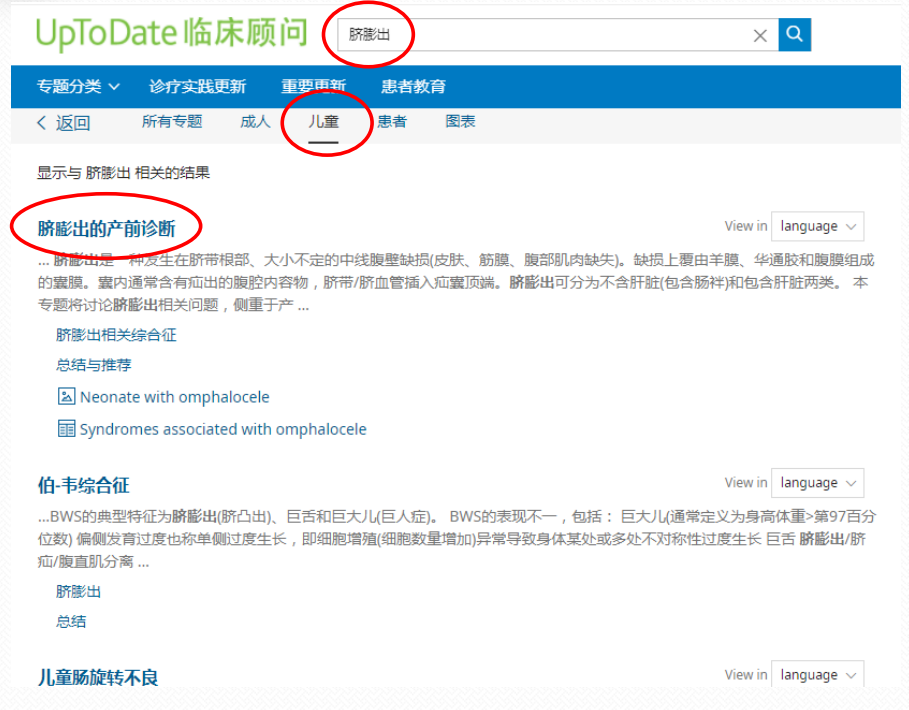Clear the search box using the X icon
The height and width of the screenshot is (710, 909).
[760, 34]
